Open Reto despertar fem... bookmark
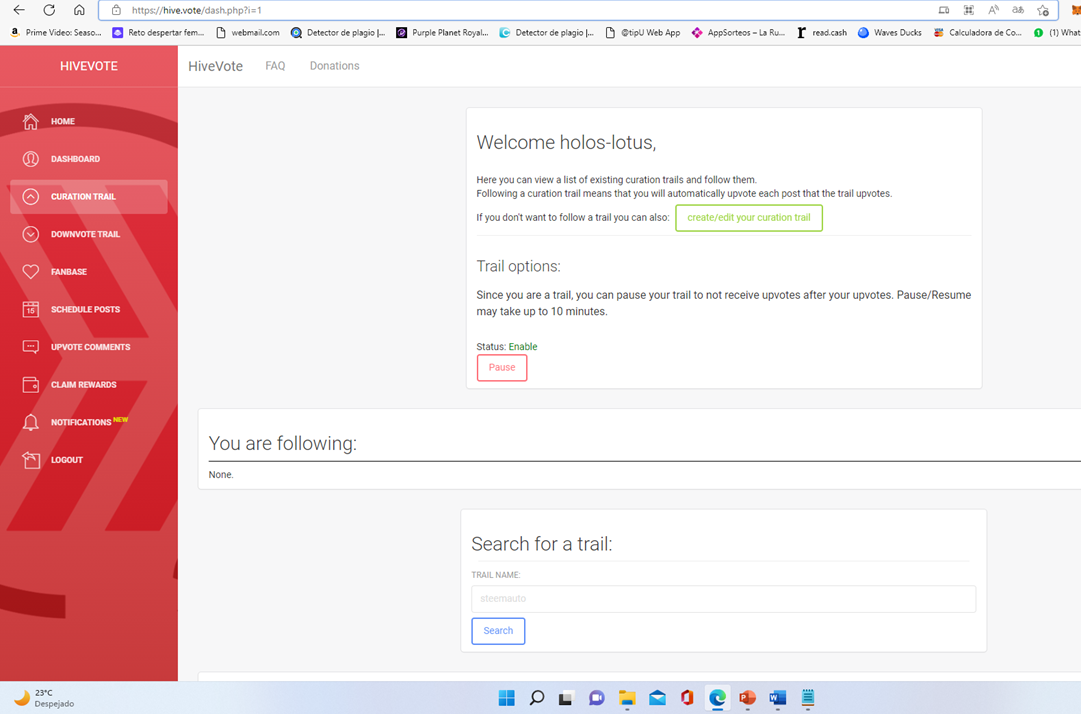 point(159,32)
